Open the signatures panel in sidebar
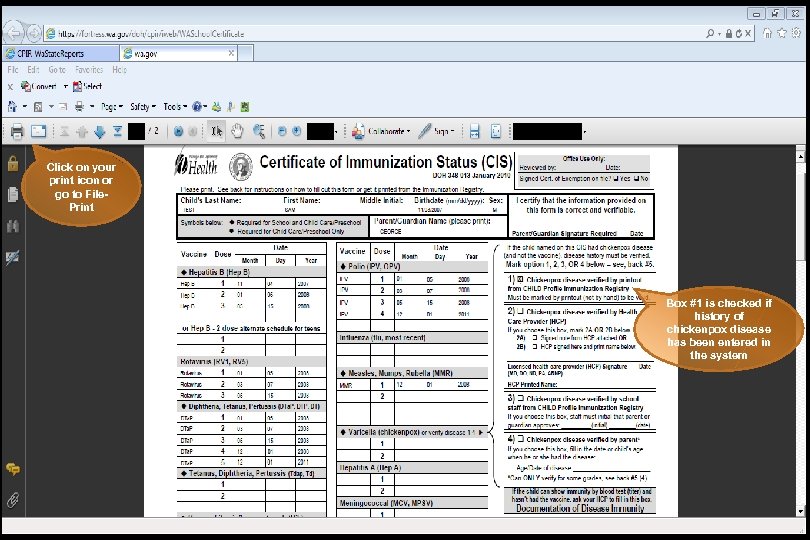 13,257
